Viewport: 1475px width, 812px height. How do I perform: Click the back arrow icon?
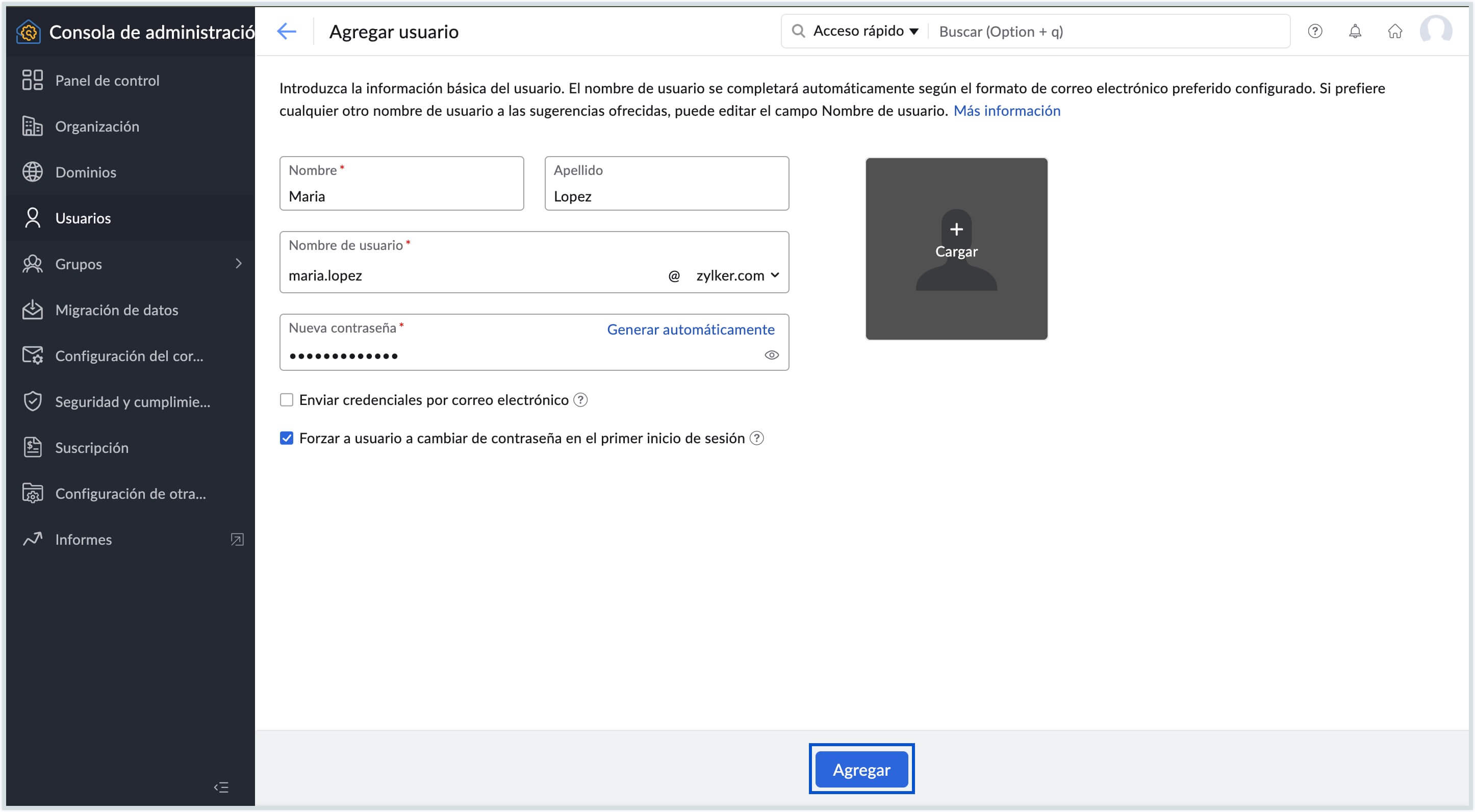286,31
